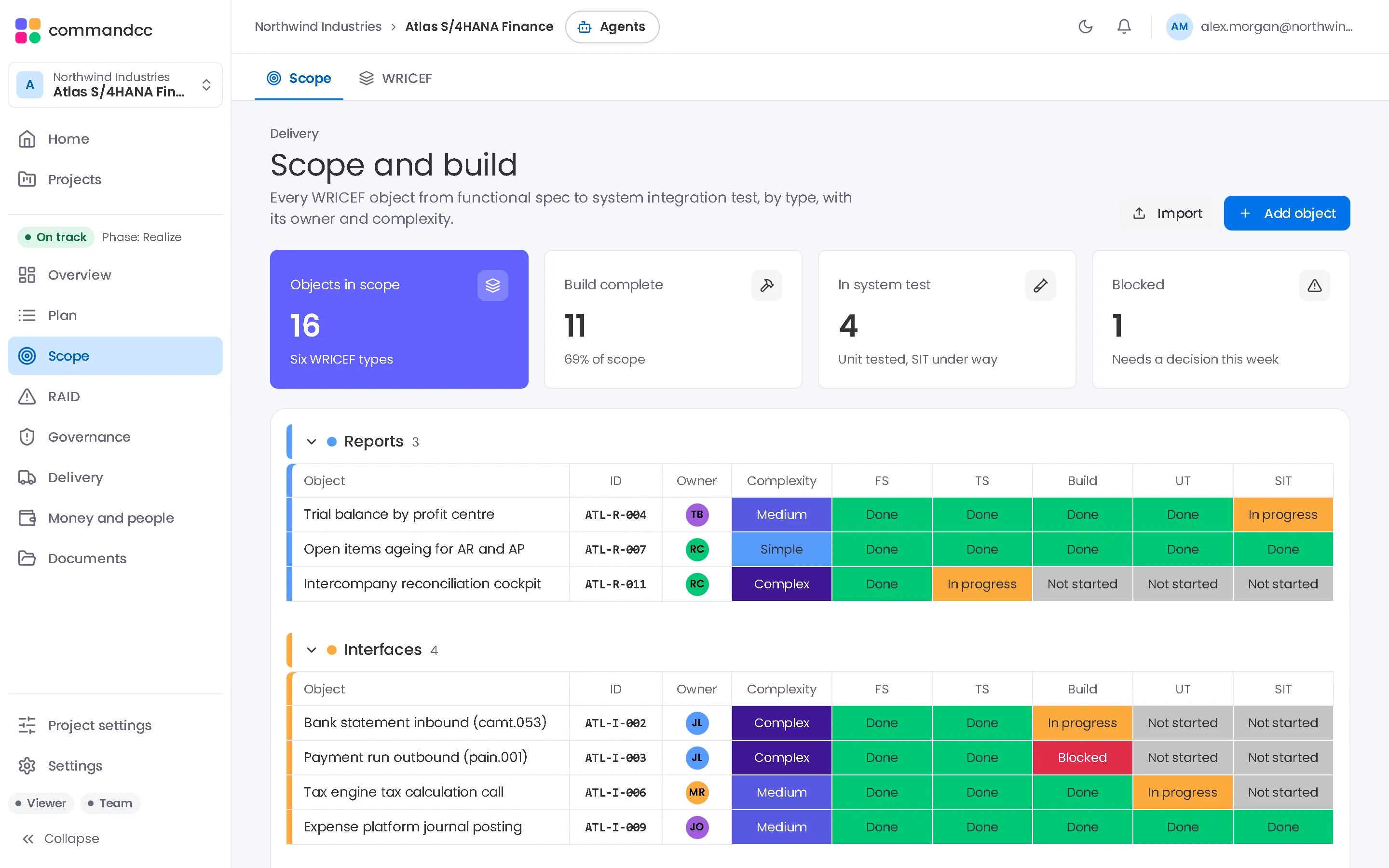Collapse the Reports group
The height and width of the screenshot is (868, 1389).
point(311,441)
